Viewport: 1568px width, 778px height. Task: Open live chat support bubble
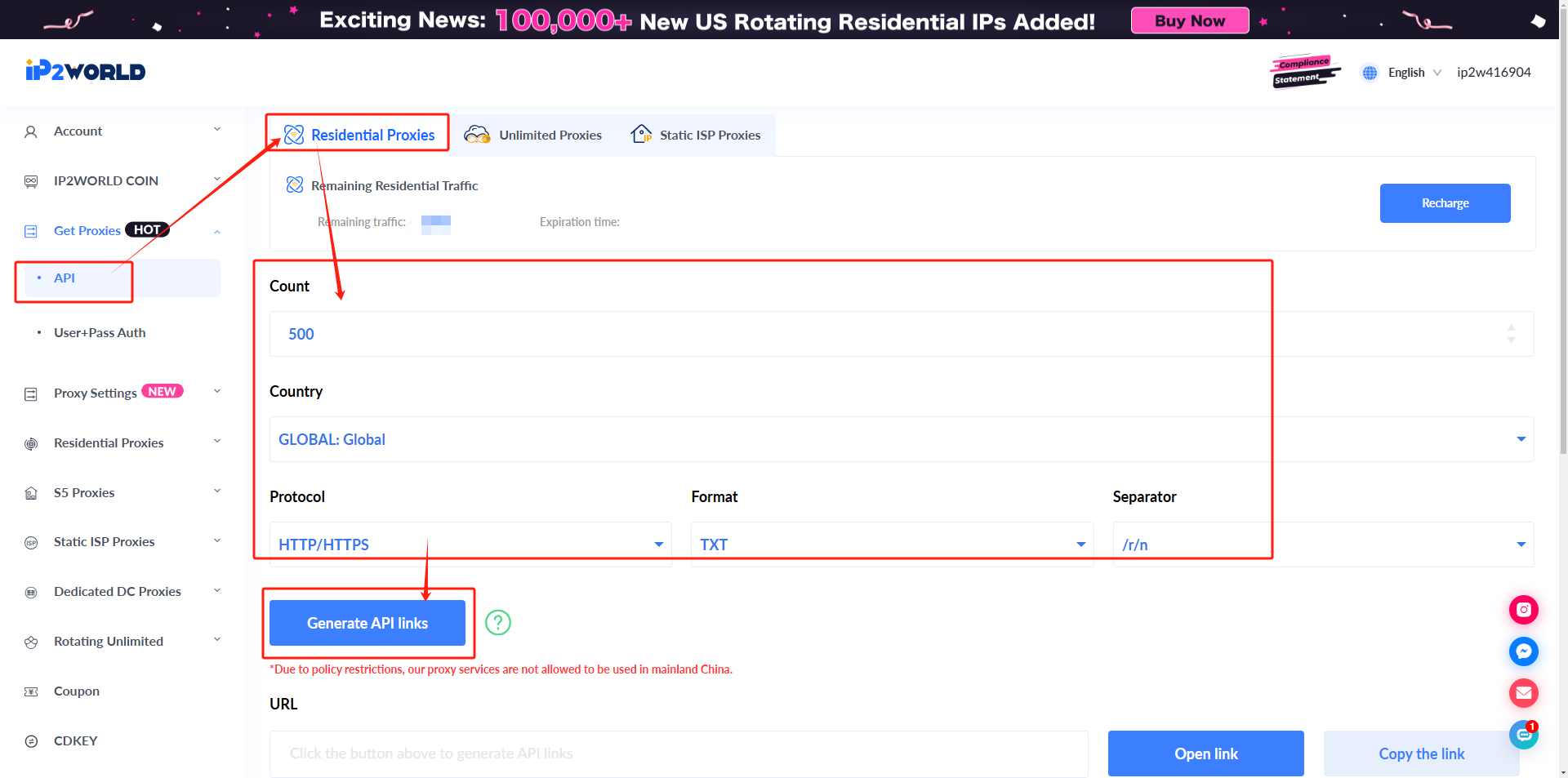(1523, 735)
